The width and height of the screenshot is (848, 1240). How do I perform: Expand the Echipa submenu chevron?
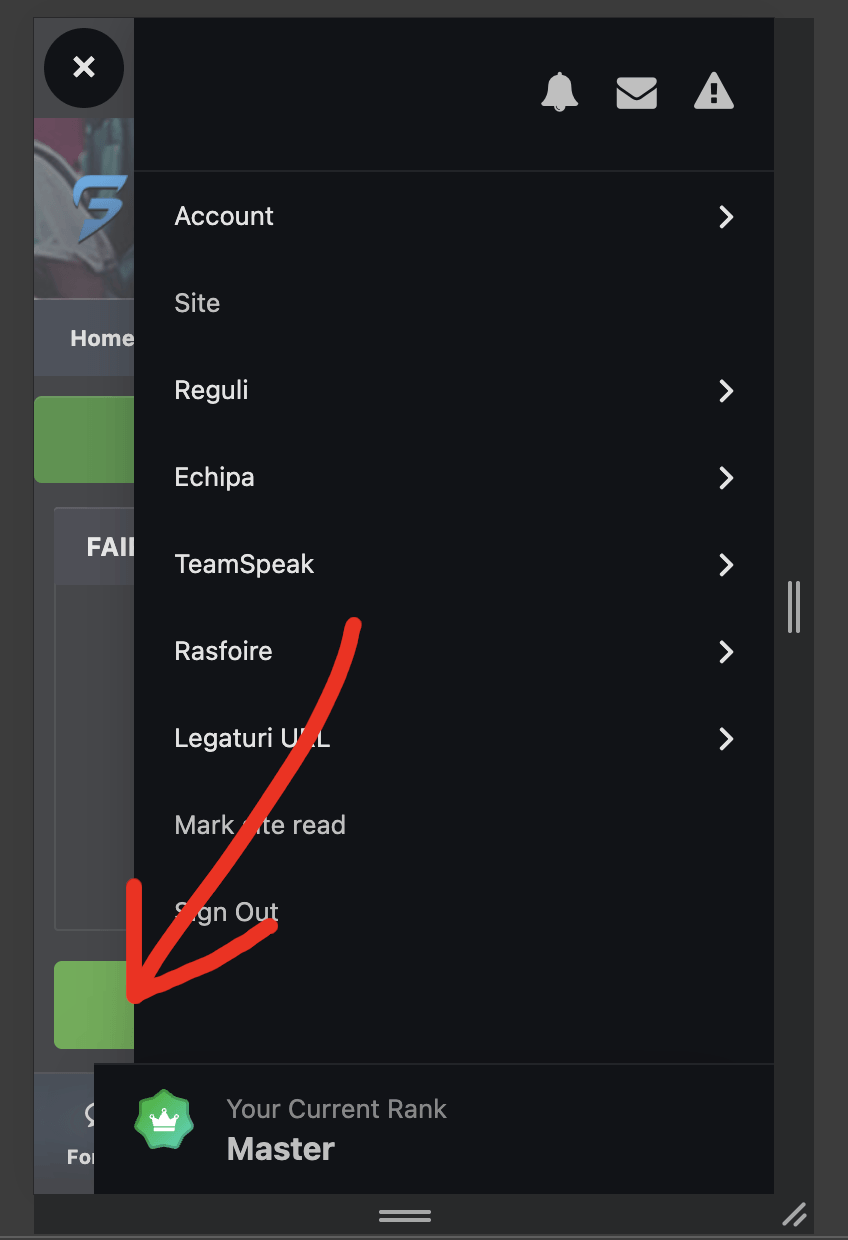pos(727,478)
